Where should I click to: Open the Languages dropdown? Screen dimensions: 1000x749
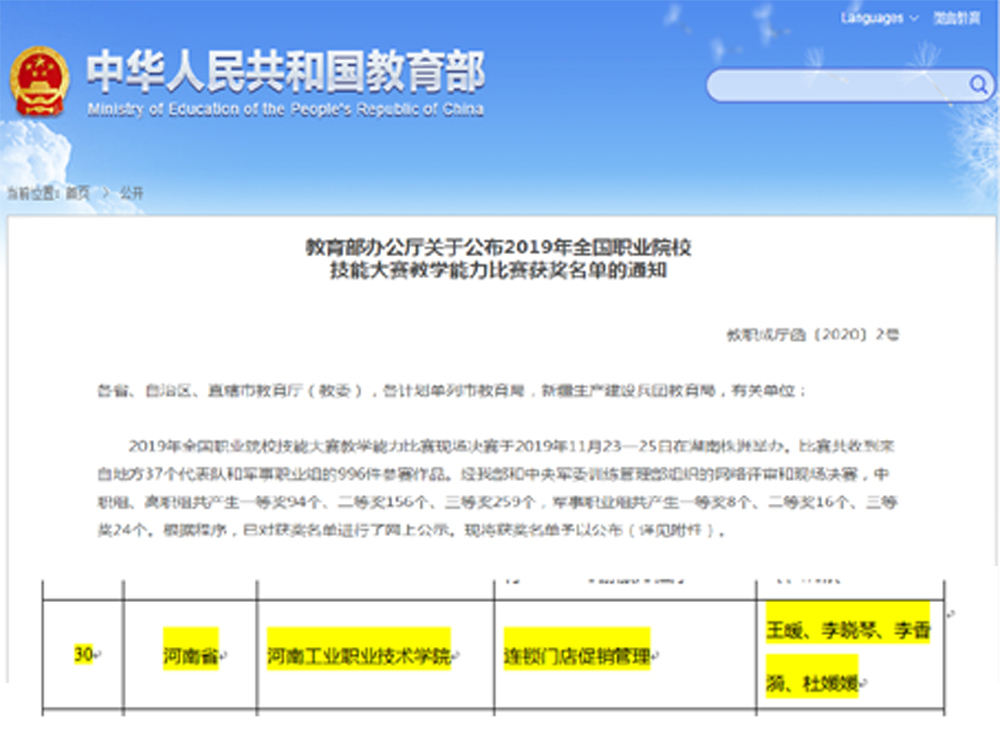pos(872,18)
